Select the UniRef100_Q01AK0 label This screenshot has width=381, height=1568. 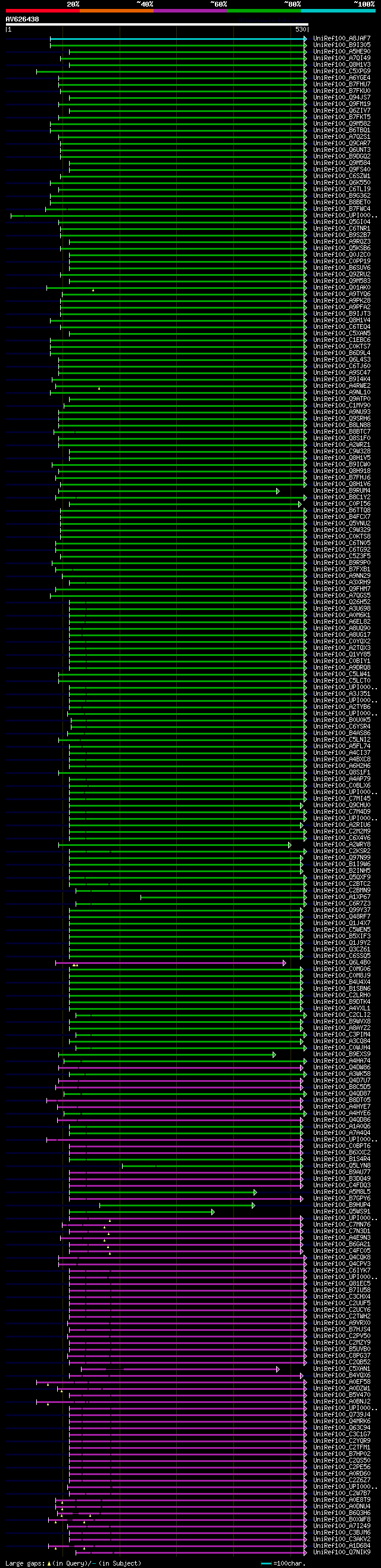[x=342, y=287]
